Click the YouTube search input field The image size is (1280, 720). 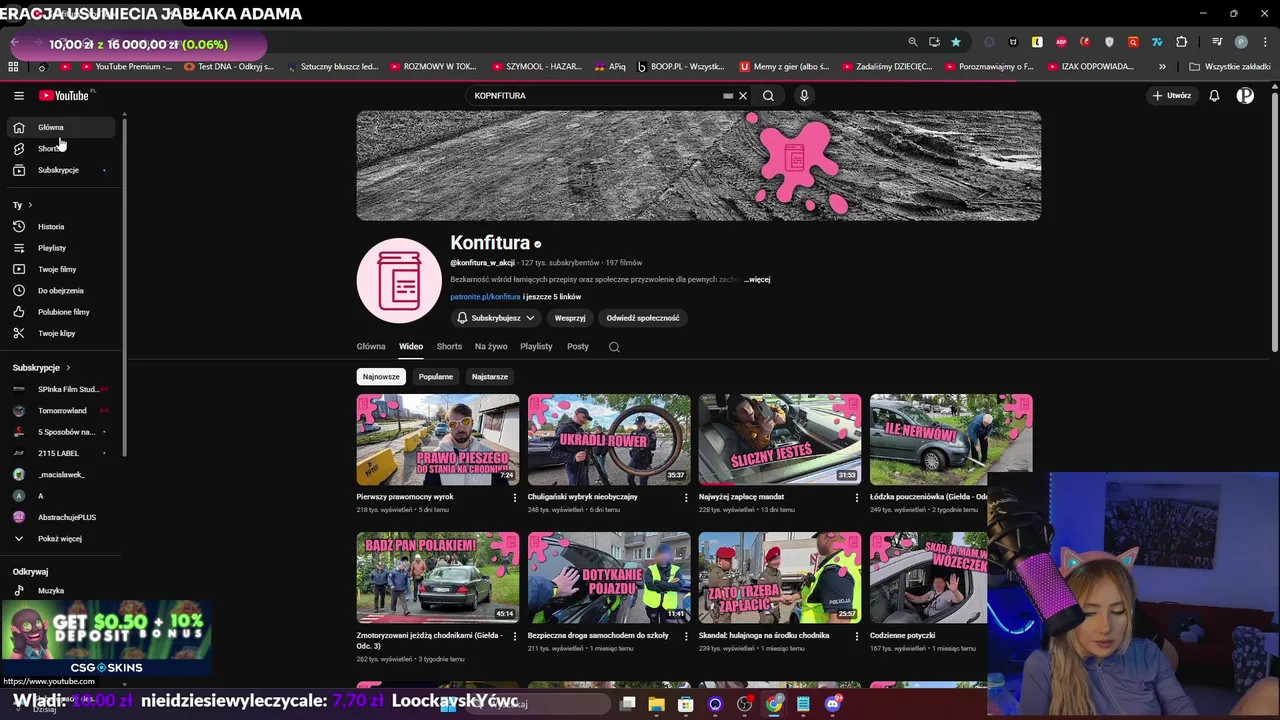(x=595, y=96)
